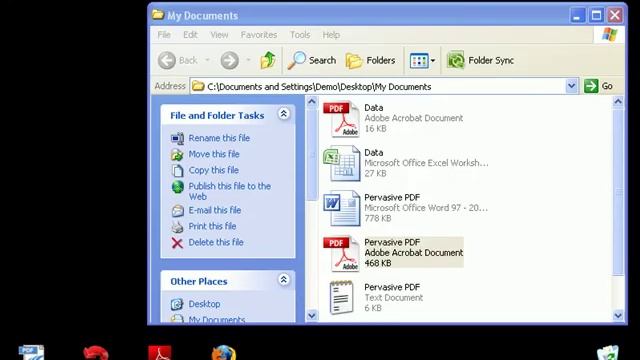Open the Edit menu

[190, 35]
